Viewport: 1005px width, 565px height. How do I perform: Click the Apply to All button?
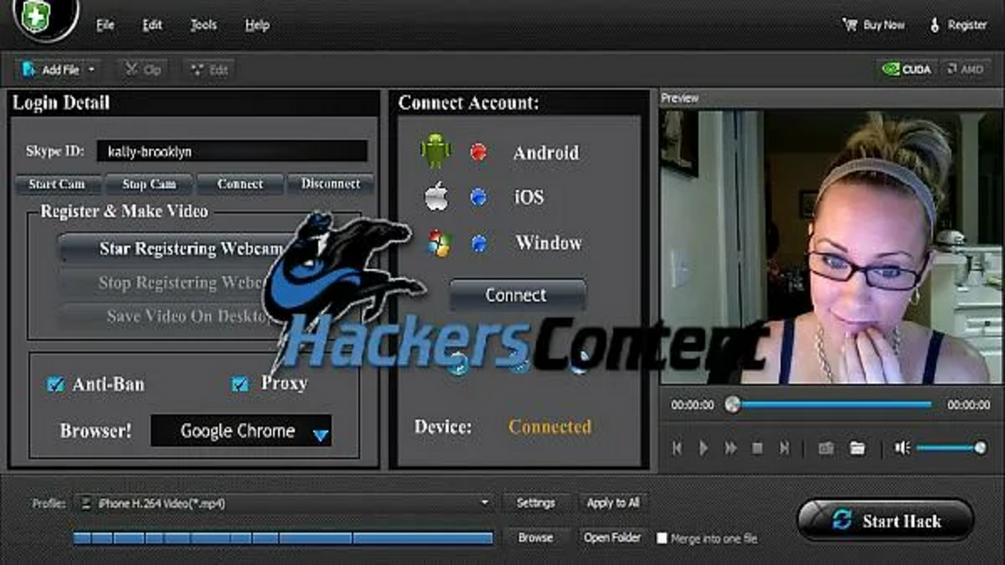click(x=613, y=503)
